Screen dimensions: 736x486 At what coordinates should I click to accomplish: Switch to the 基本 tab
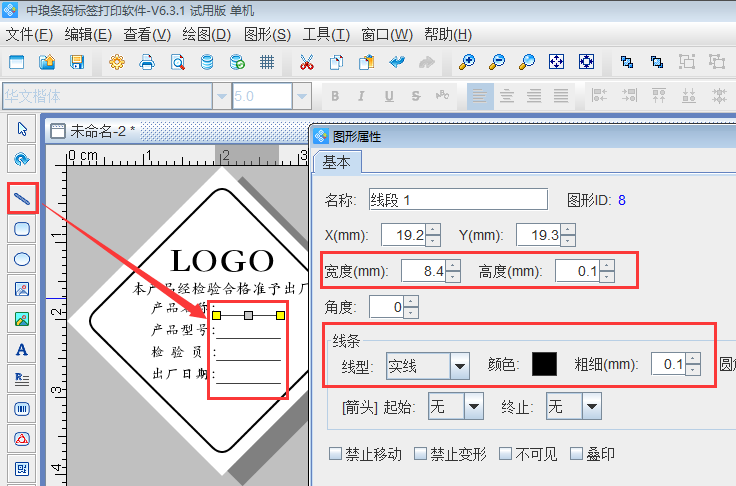[x=337, y=163]
